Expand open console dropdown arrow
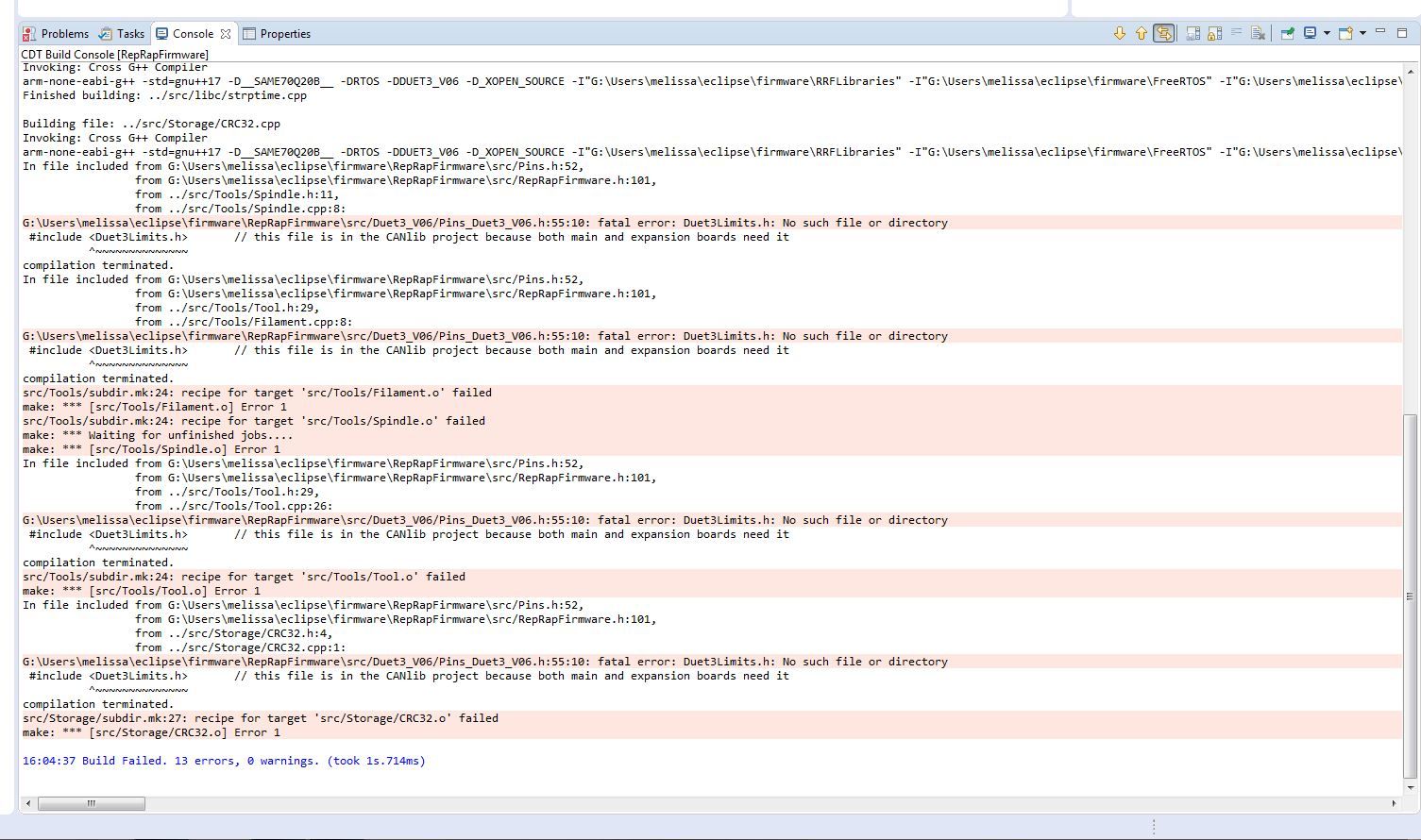 [x=1362, y=33]
